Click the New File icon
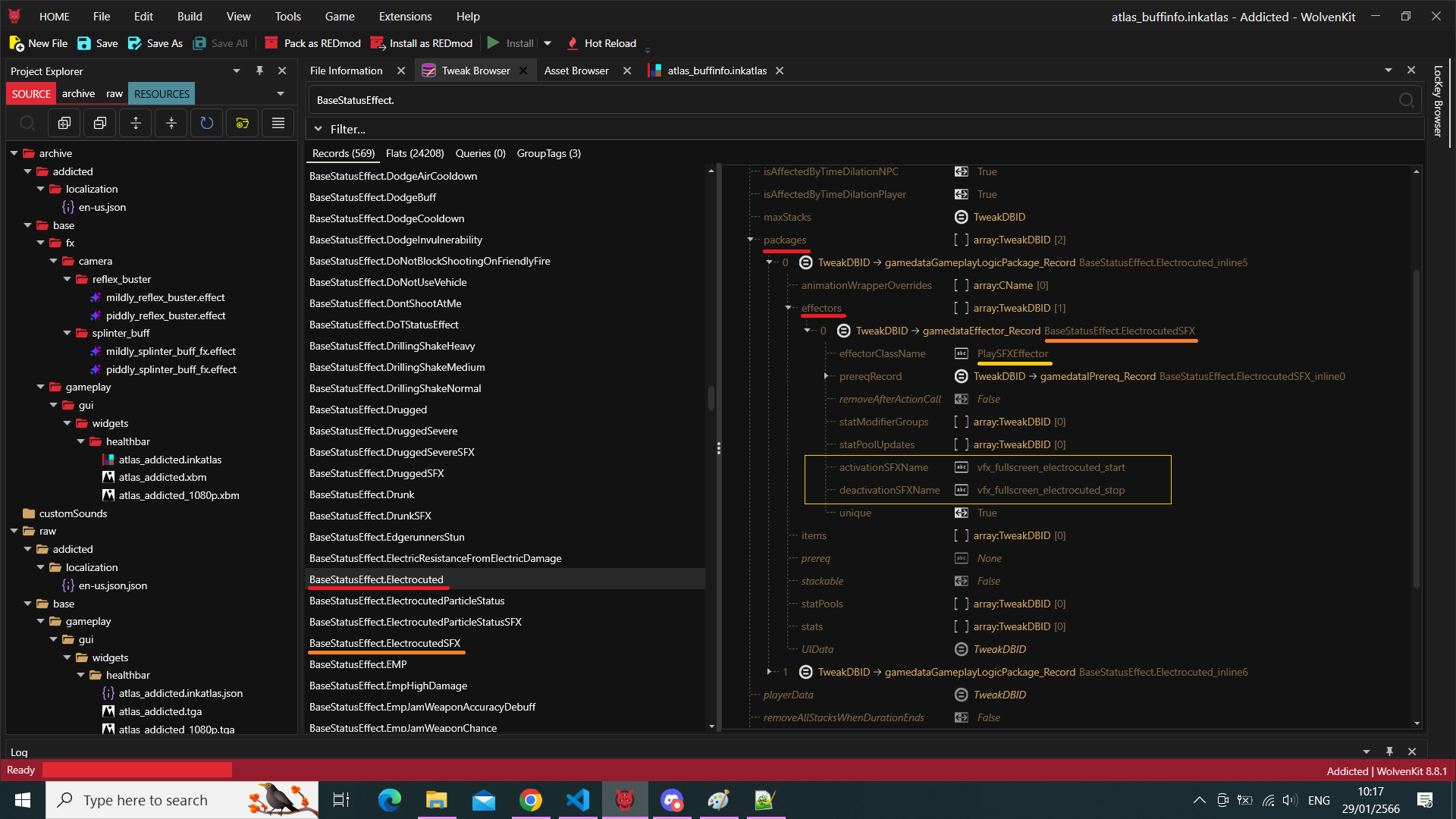 pyautogui.click(x=16, y=43)
